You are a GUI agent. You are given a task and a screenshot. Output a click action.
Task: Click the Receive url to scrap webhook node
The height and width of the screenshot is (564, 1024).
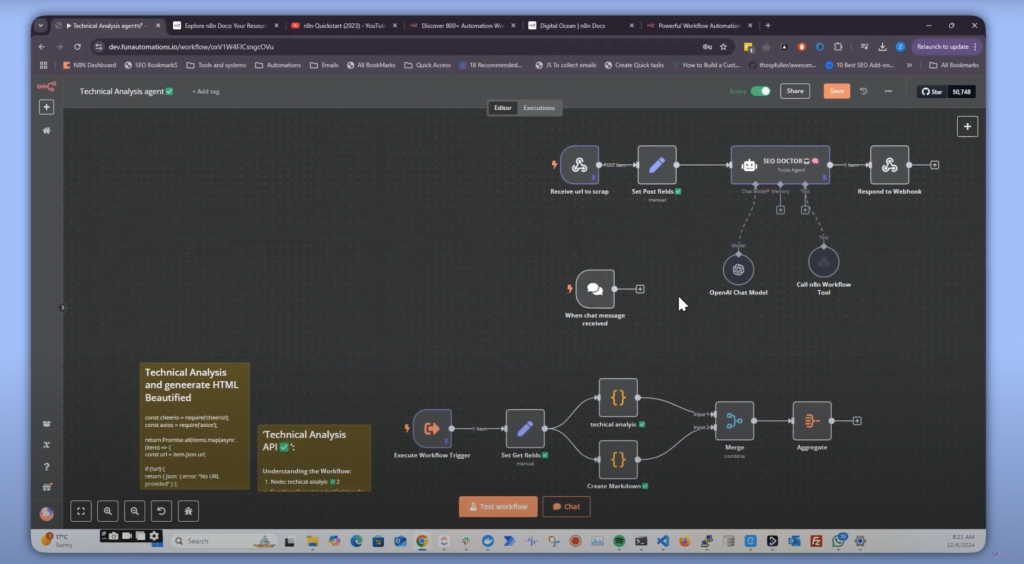579,165
